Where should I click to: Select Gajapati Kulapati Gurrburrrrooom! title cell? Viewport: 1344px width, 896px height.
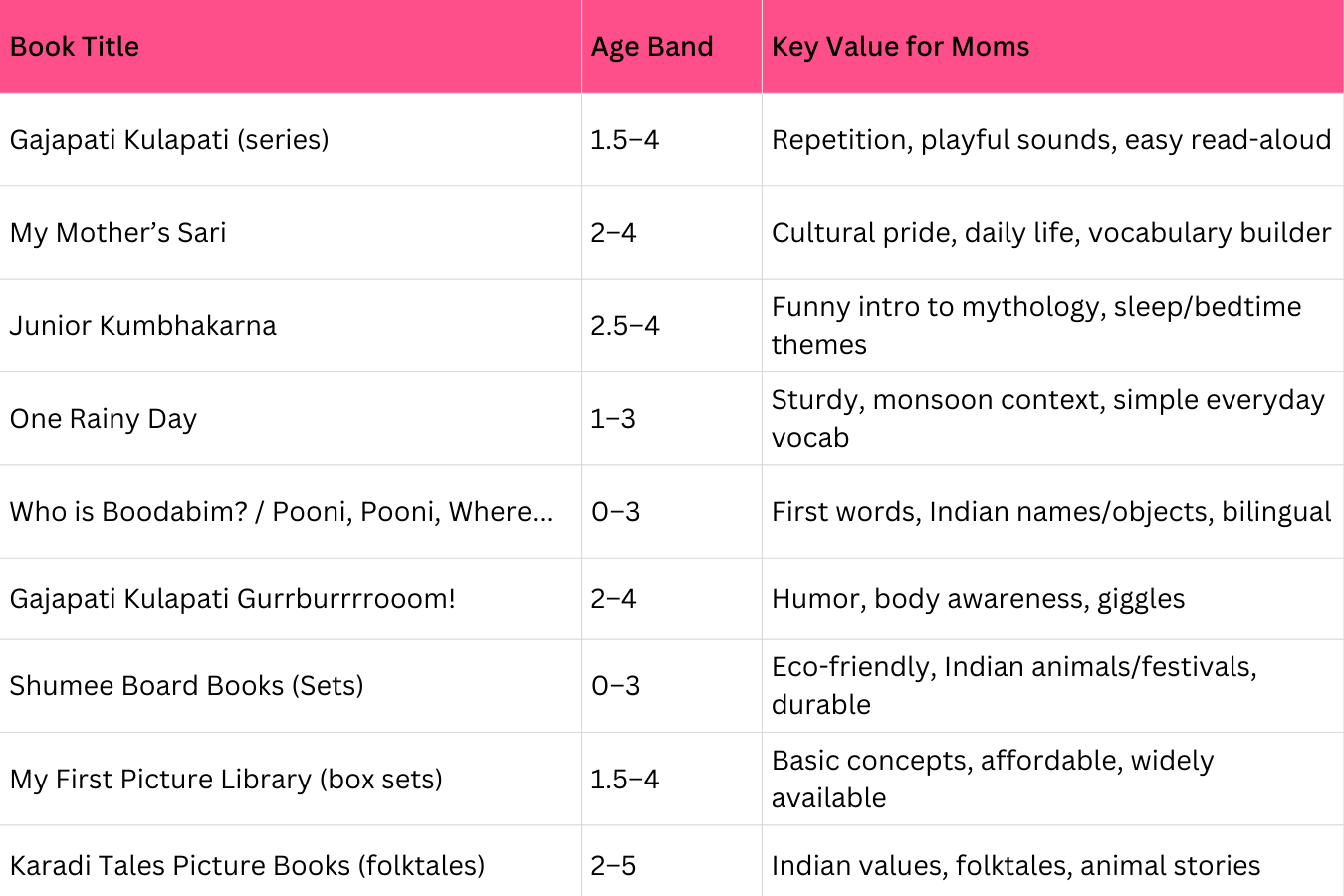[233, 599]
